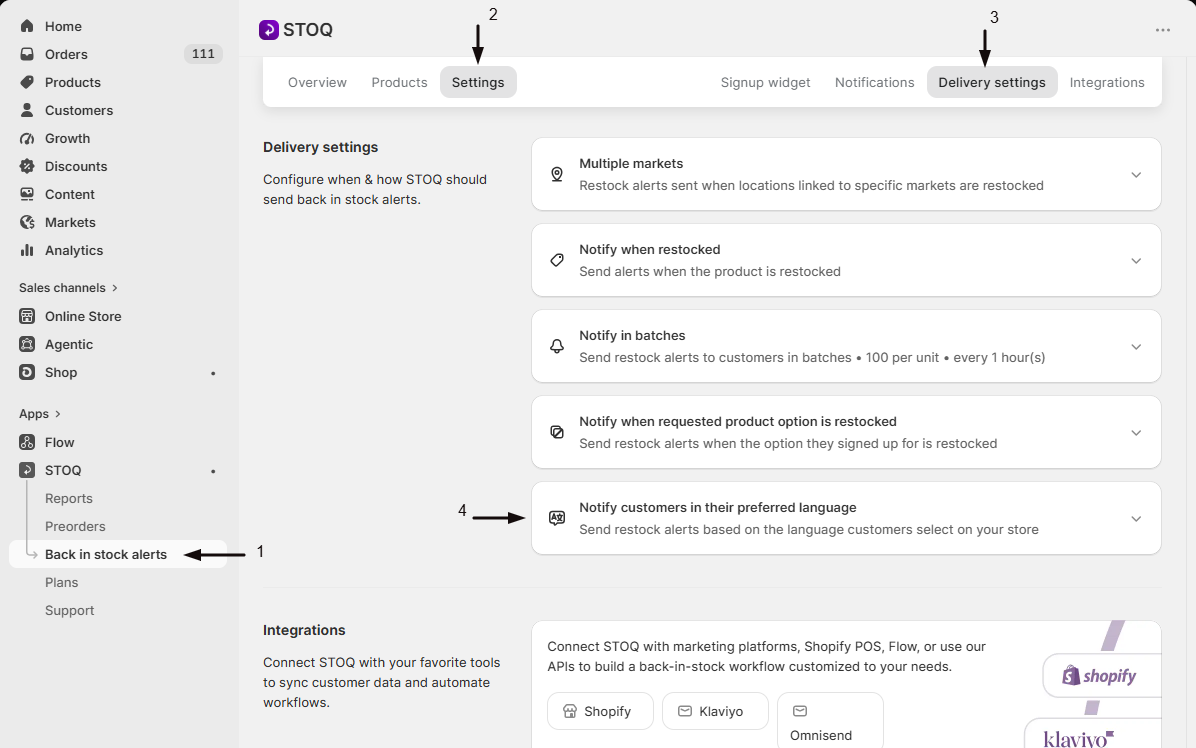
Task: Click the Integrations section heading
Action: tap(304, 630)
